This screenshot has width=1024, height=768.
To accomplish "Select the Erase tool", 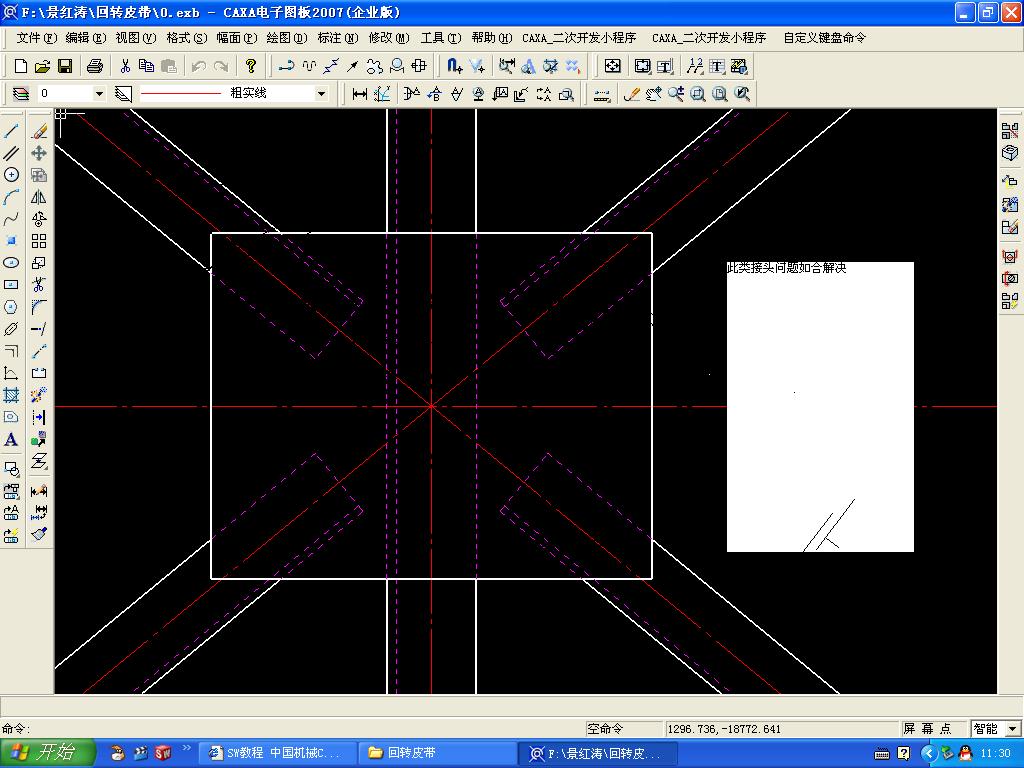I will (39, 131).
